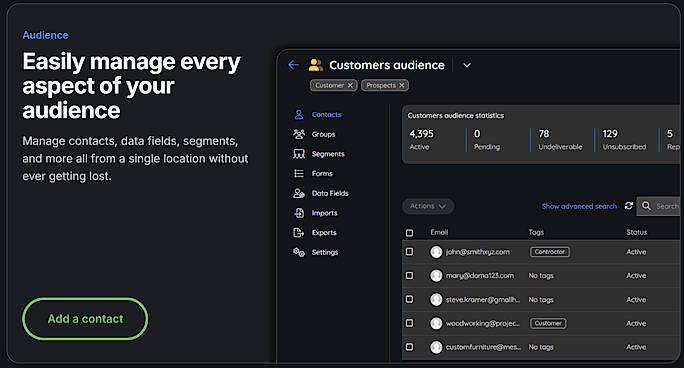The width and height of the screenshot is (684, 368).
Task: Click the Settings gears icon in sidebar
Action: (x=299, y=252)
